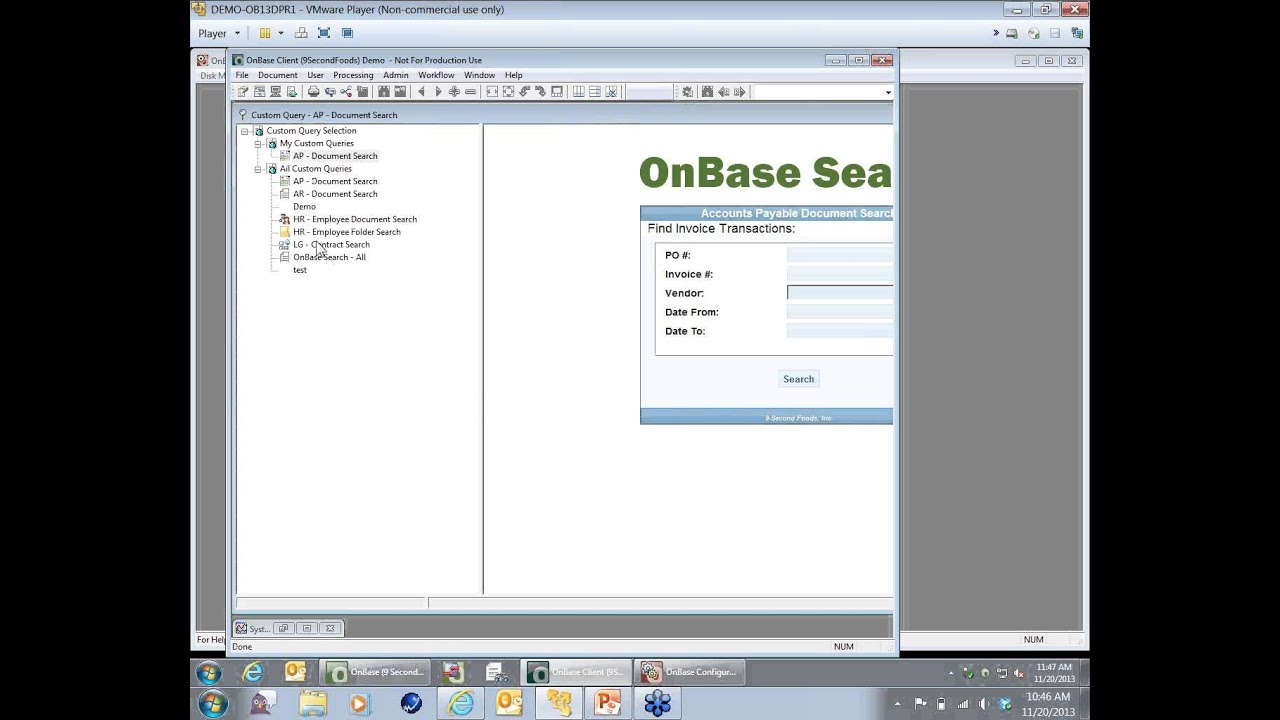The width and height of the screenshot is (1280, 720).
Task: Click the Vendor input field
Action: pos(840,293)
